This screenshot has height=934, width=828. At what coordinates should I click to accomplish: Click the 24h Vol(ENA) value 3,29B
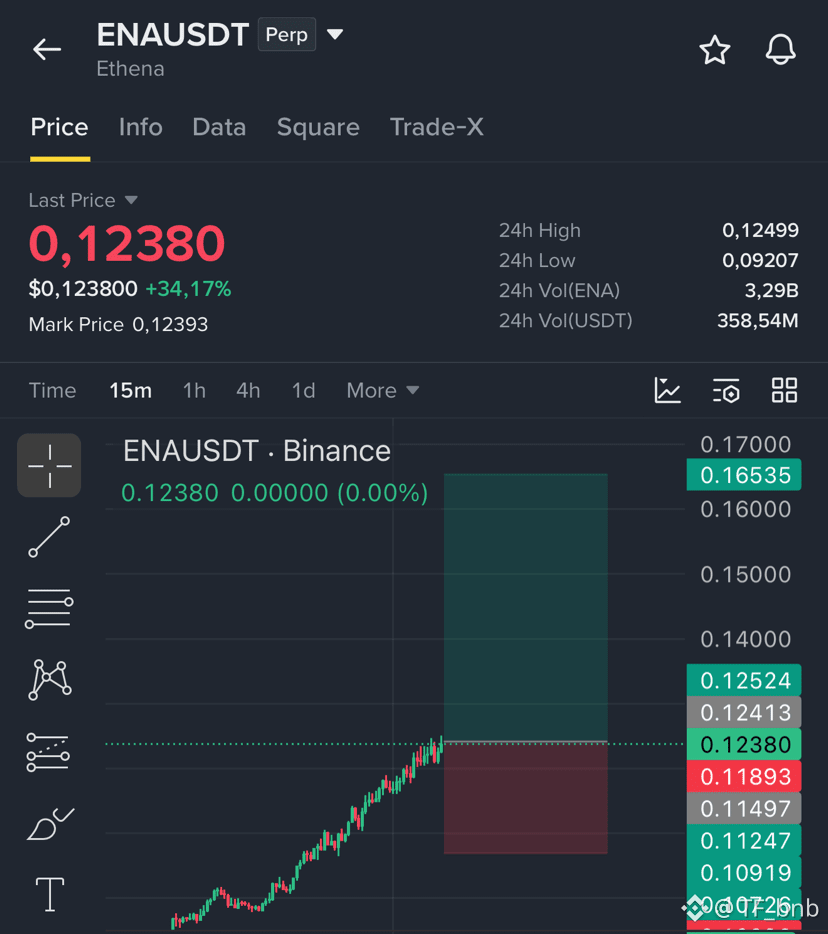coord(771,291)
